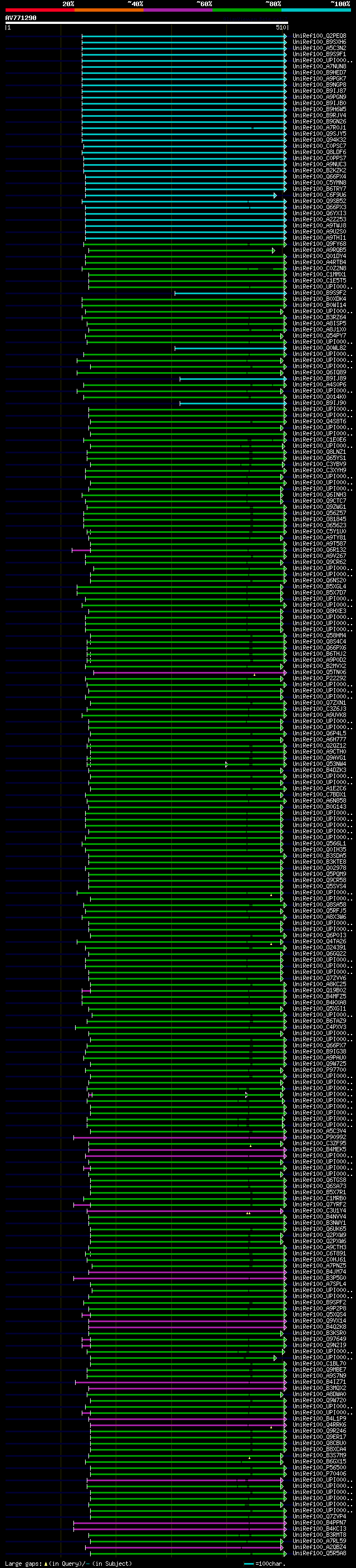This screenshot has height=1568, width=356.
Task: Open hit UniRef100_Q2PEQ8
Action: (x=319, y=36)
